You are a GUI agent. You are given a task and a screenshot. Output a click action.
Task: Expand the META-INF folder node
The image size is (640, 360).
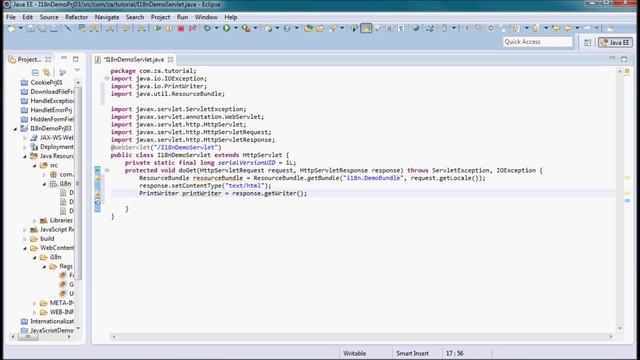(35, 303)
